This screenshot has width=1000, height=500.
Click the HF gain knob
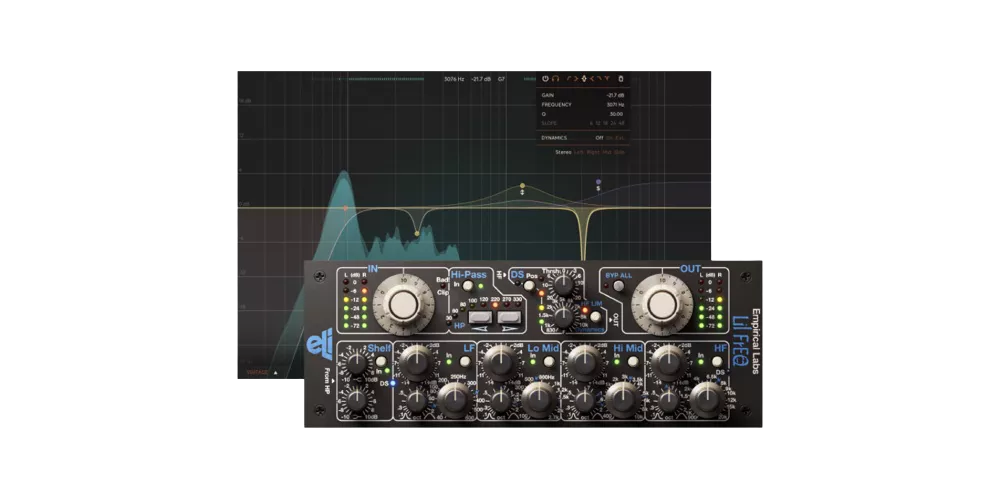[x=669, y=363]
